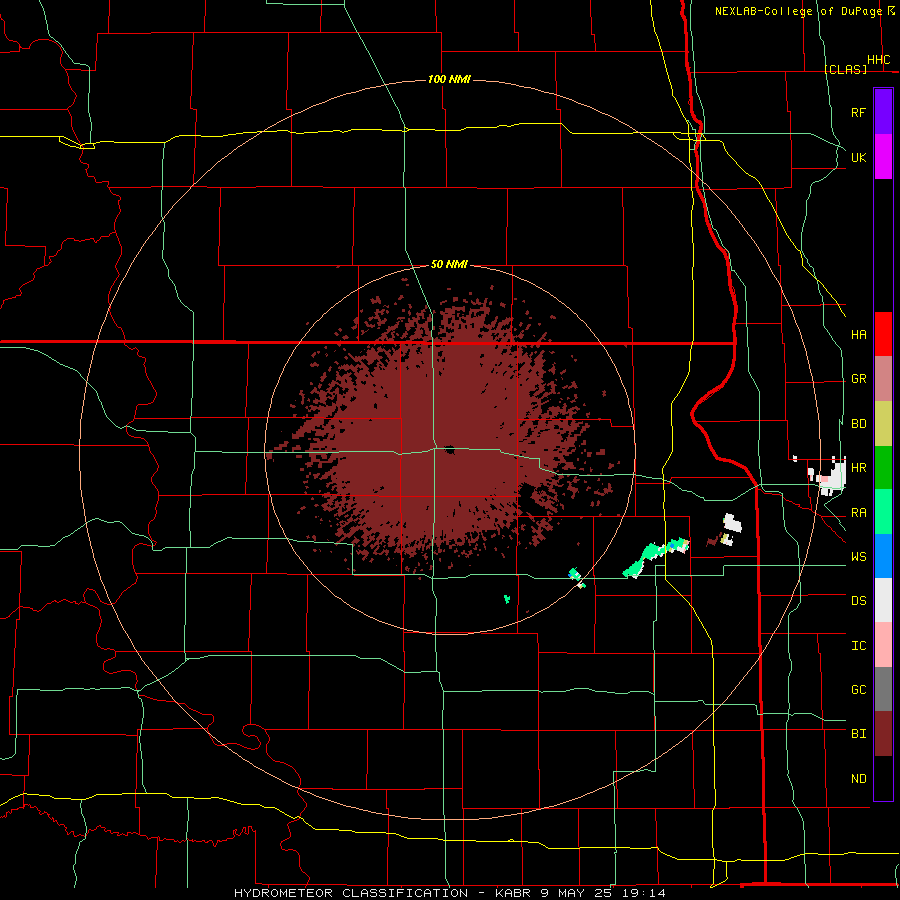
Task: Select the GR legend color block
Action: point(883,378)
